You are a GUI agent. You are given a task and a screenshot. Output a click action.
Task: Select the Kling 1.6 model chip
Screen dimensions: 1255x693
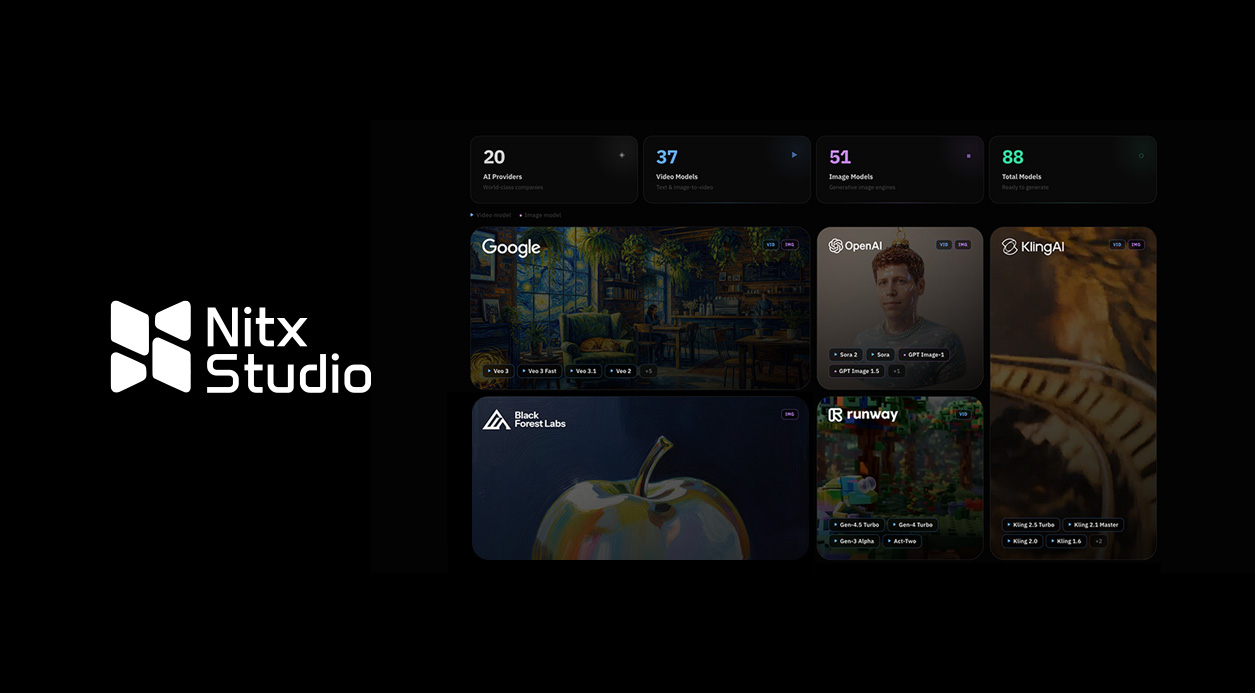1066,541
